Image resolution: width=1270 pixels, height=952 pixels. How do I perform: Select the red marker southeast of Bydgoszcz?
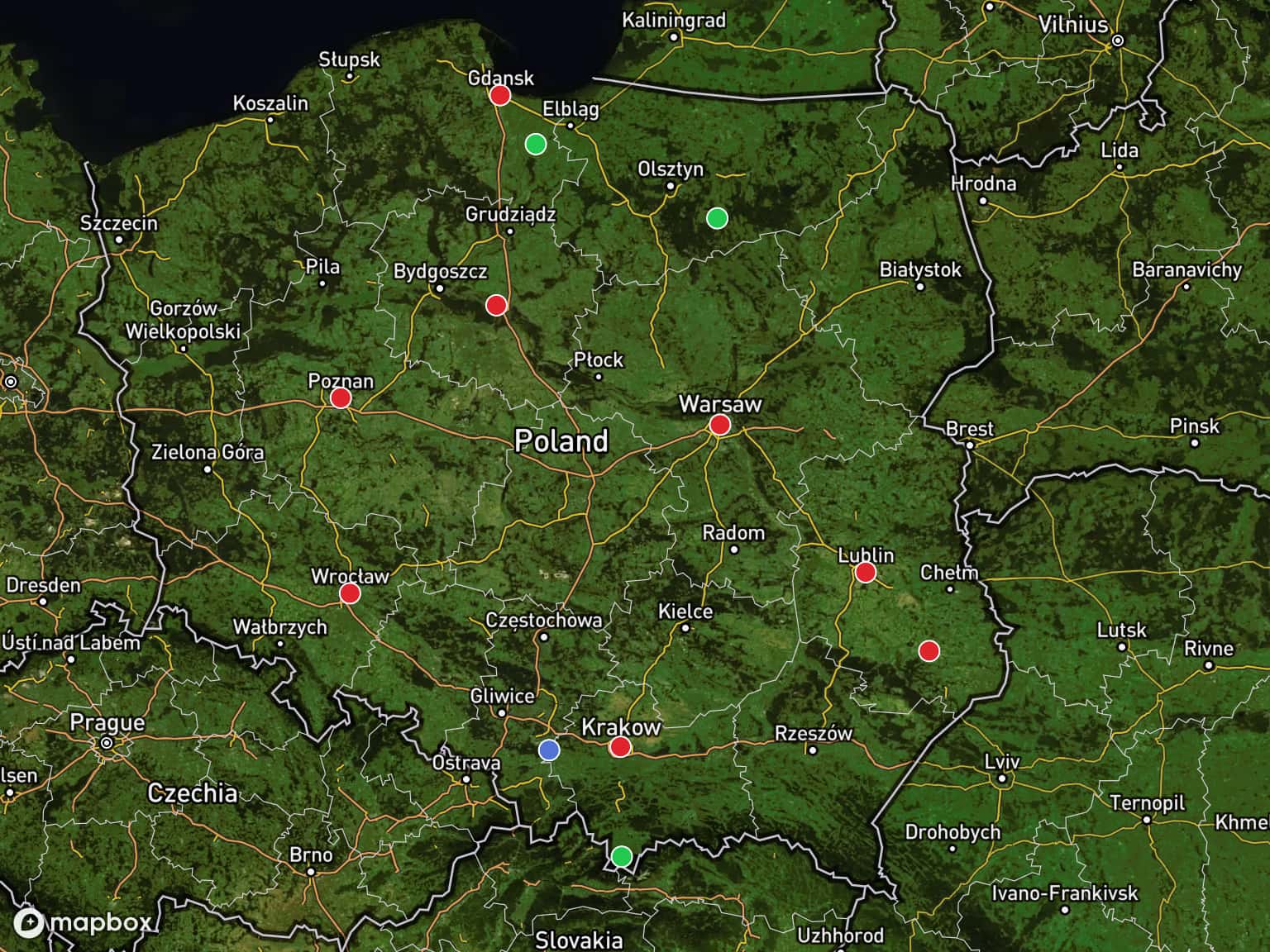click(x=496, y=306)
